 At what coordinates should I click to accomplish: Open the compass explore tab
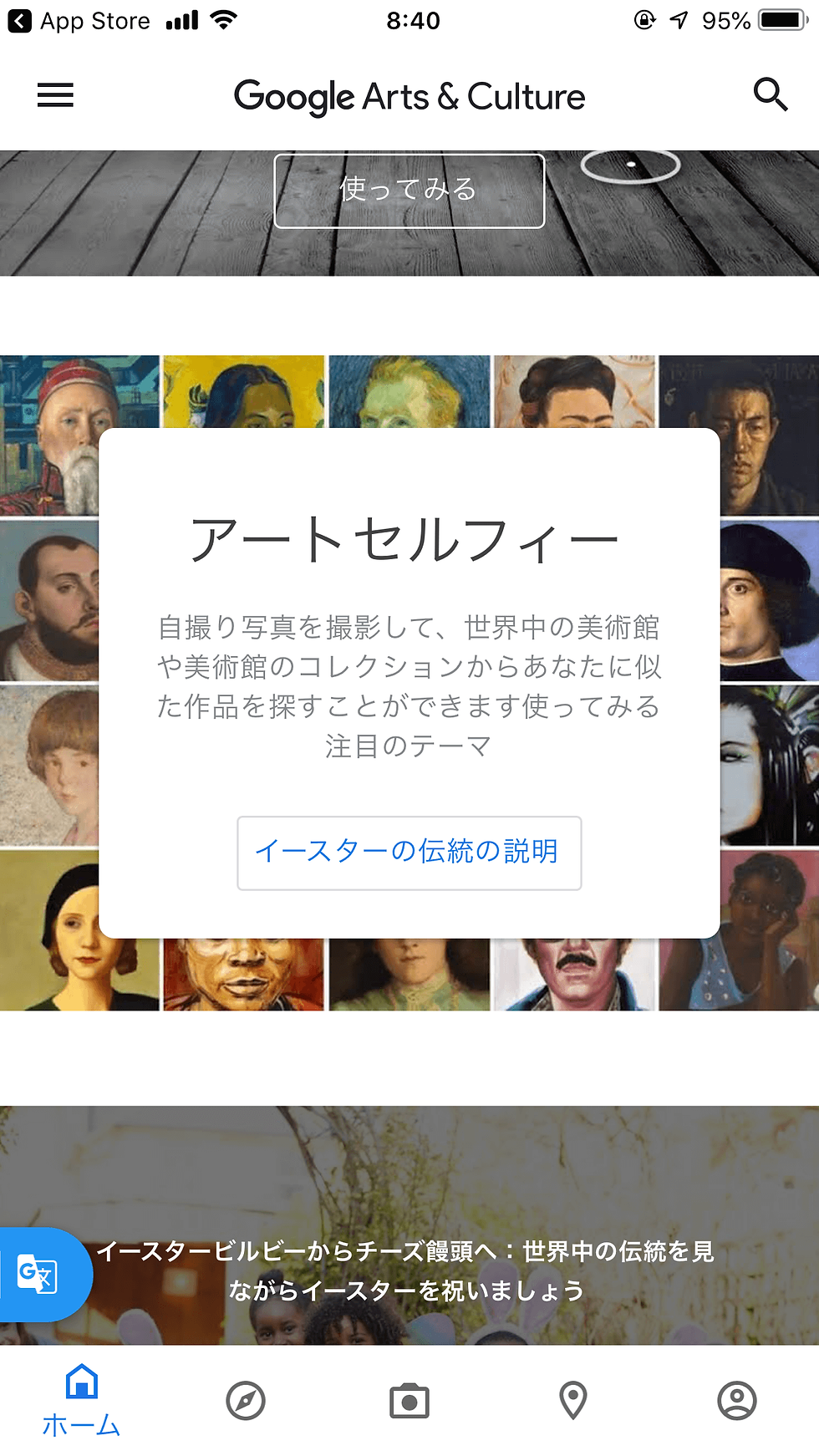(x=246, y=1401)
